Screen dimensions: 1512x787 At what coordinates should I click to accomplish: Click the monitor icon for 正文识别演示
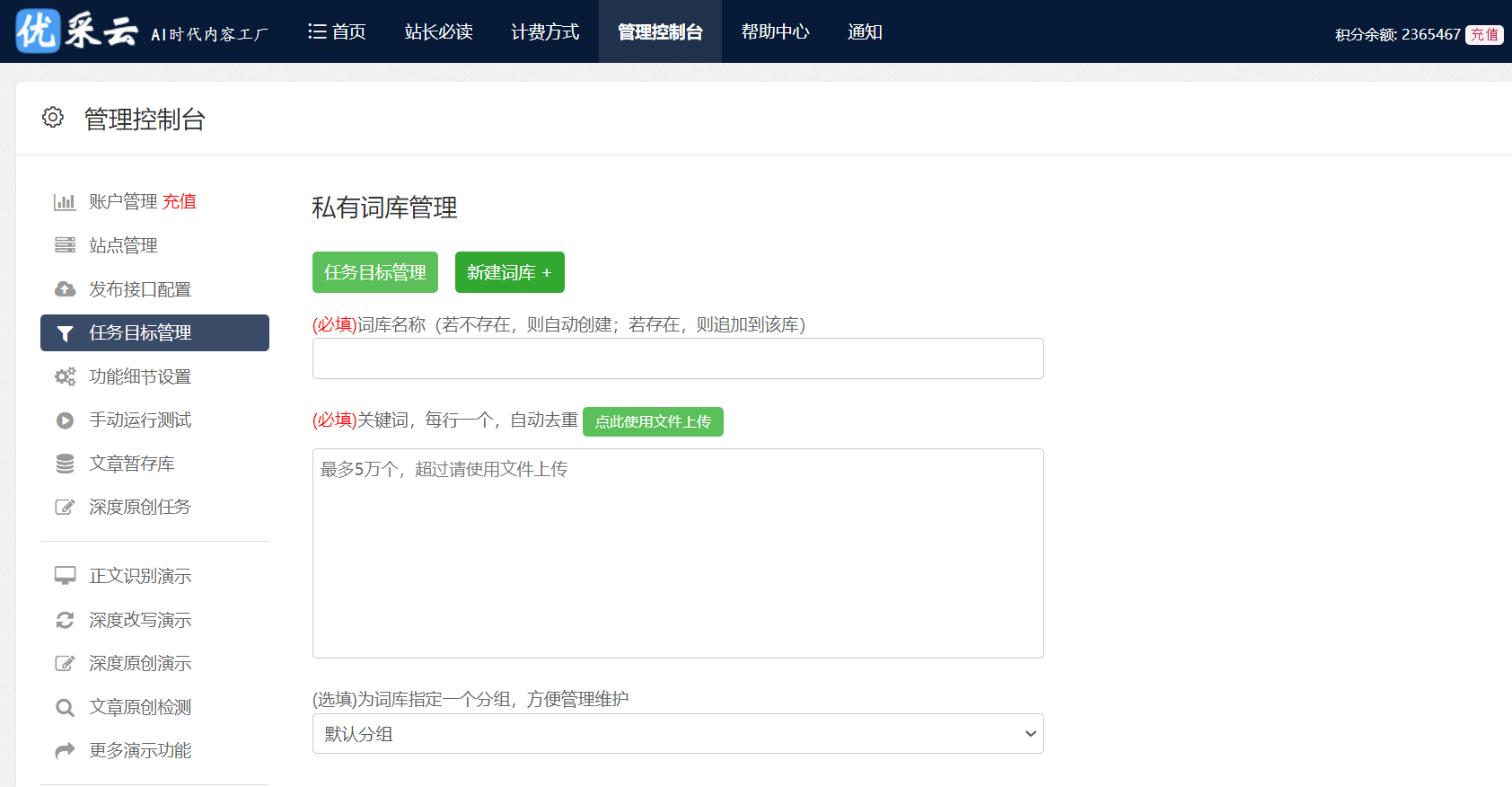[65, 576]
